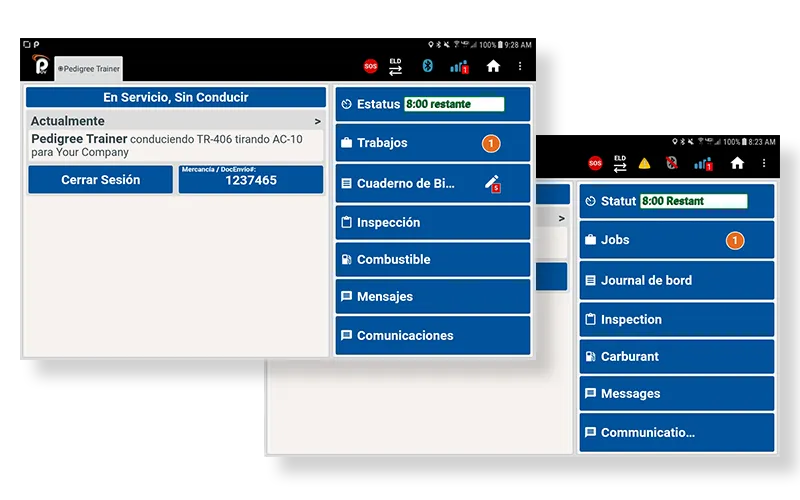Open the Inspection item in French window
Viewport: 800px width, 500px height.
click(677, 319)
